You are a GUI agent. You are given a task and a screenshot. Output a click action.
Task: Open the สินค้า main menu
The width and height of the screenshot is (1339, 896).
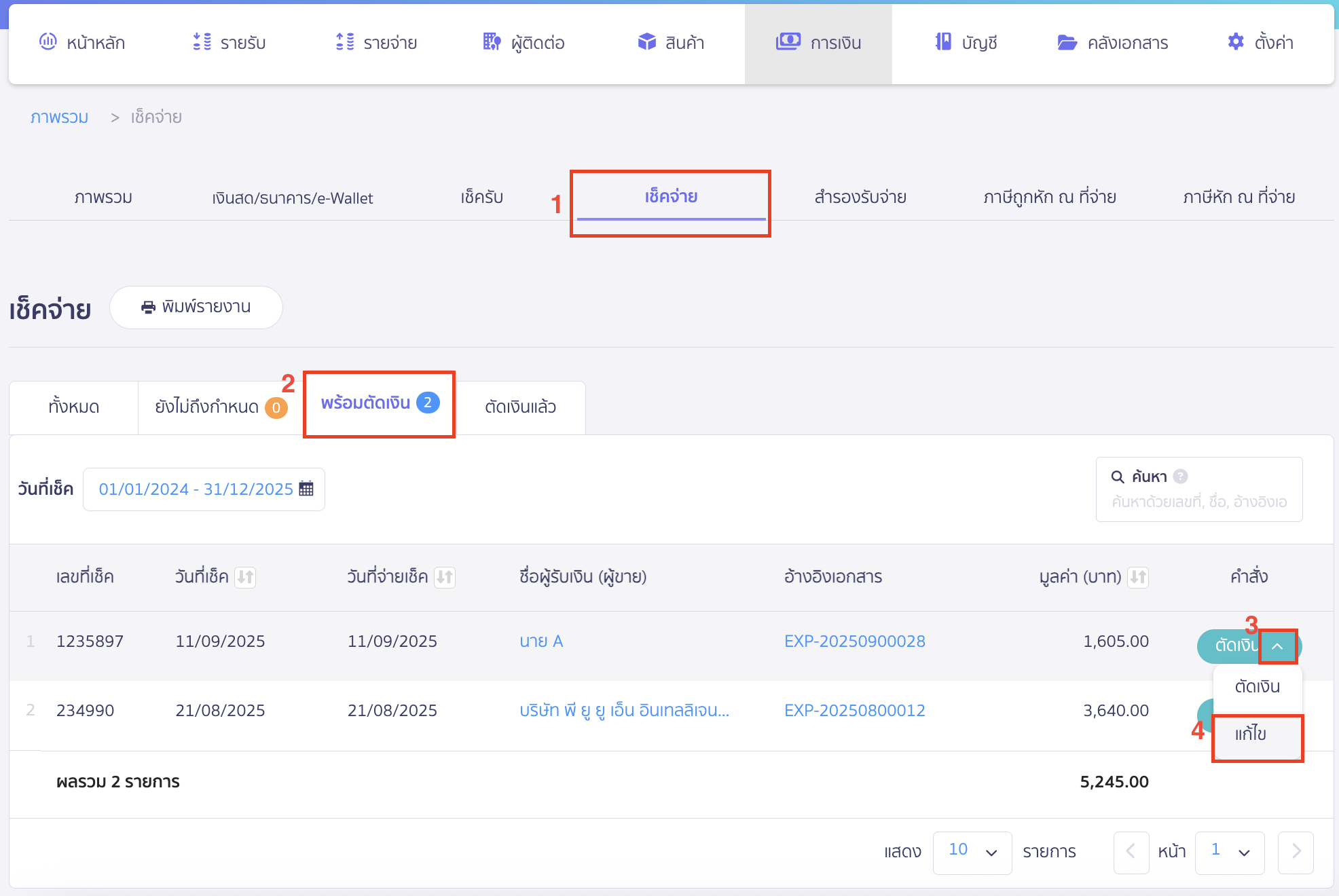672,43
